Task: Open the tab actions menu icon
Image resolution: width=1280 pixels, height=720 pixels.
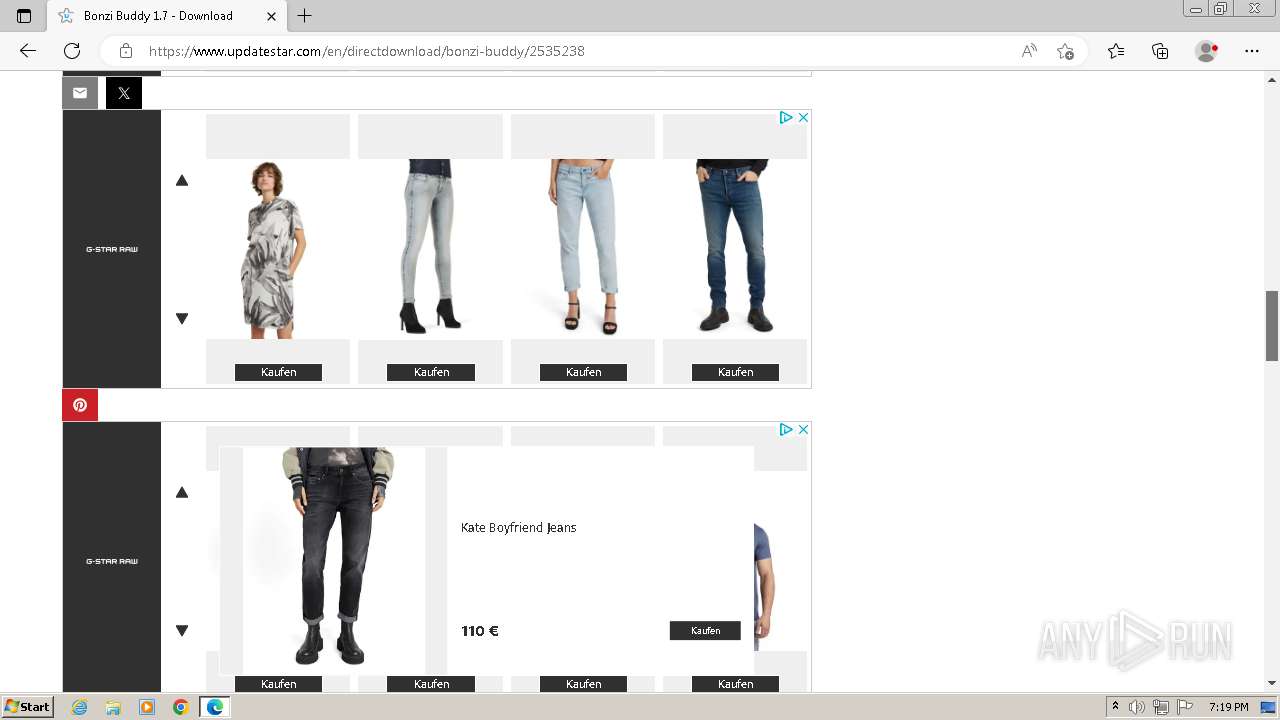Action: (24, 16)
